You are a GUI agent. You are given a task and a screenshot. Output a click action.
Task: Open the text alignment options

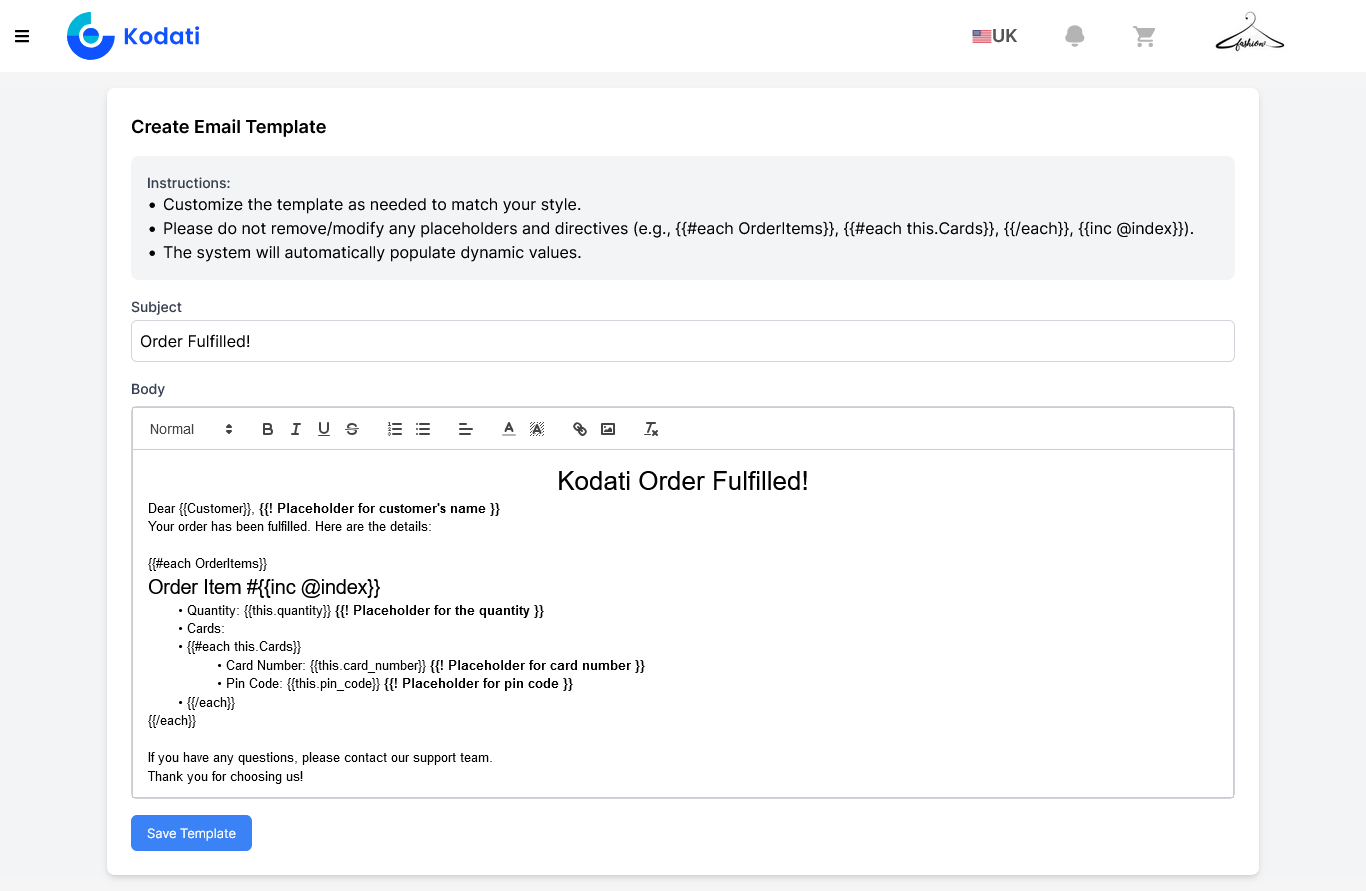466,429
